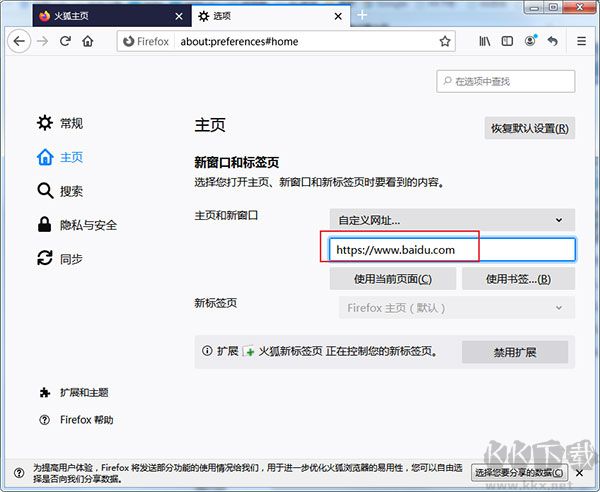This screenshot has height=492, width=600.
Task: Click the Forward arrow button
Action: [42, 41]
